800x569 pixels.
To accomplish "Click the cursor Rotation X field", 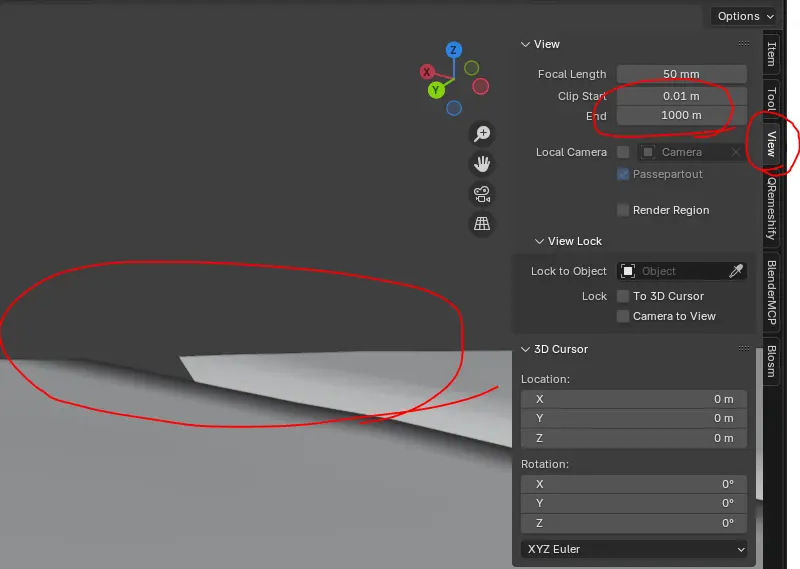I will [x=634, y=484].
